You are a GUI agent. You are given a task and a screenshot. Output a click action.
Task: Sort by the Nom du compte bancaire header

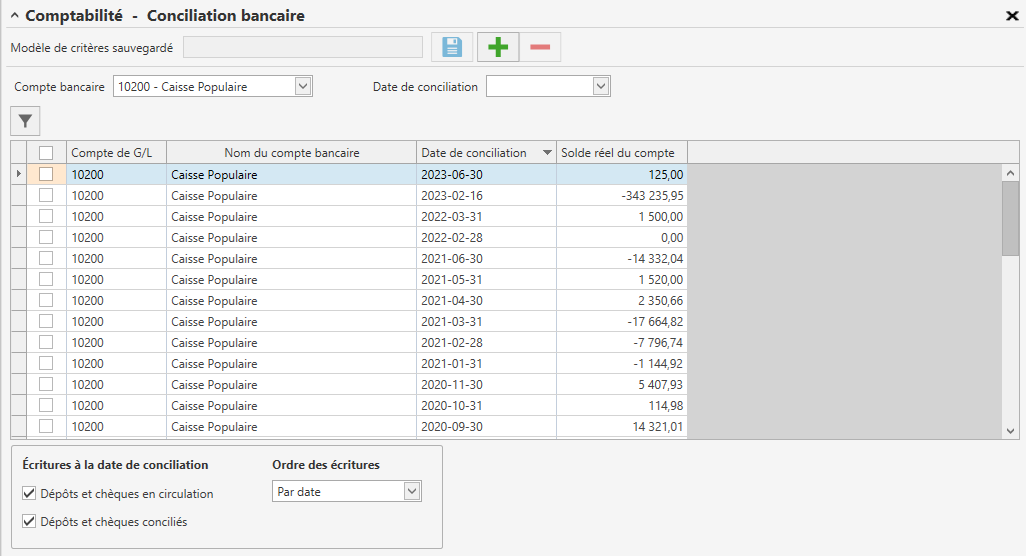292,153
